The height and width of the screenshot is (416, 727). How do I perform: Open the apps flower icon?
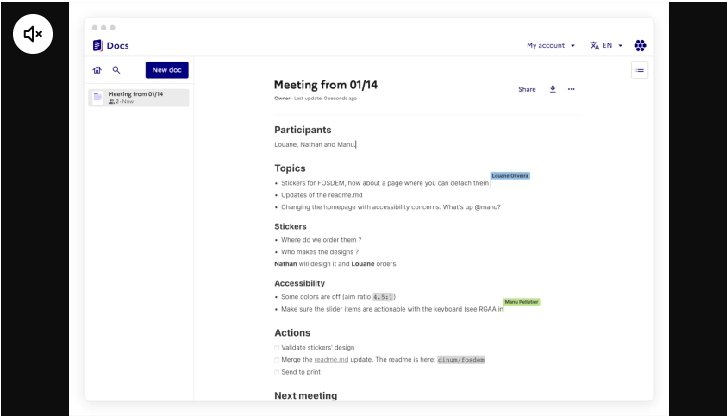pyautogui.click(x=640, y=45)
